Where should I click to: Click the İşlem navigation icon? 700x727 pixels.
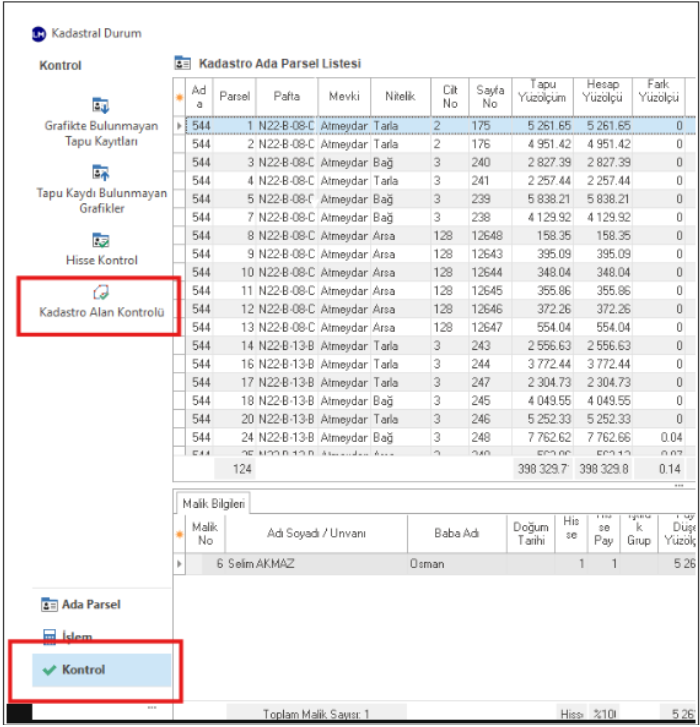50,637
